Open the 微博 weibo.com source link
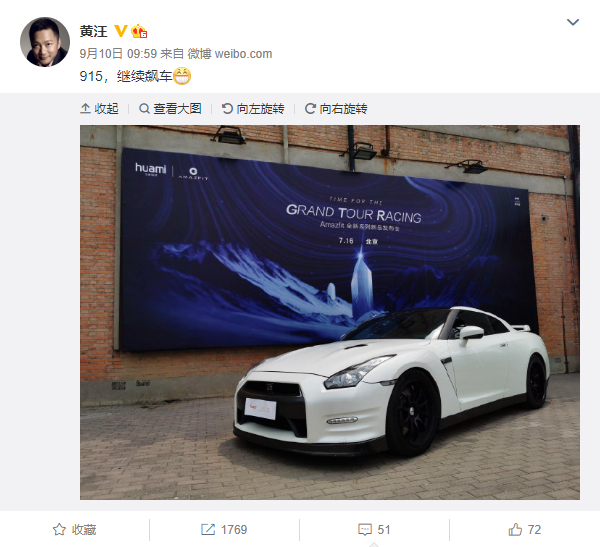This screenshot has height=547, width=600. click(x=230, y=54)
